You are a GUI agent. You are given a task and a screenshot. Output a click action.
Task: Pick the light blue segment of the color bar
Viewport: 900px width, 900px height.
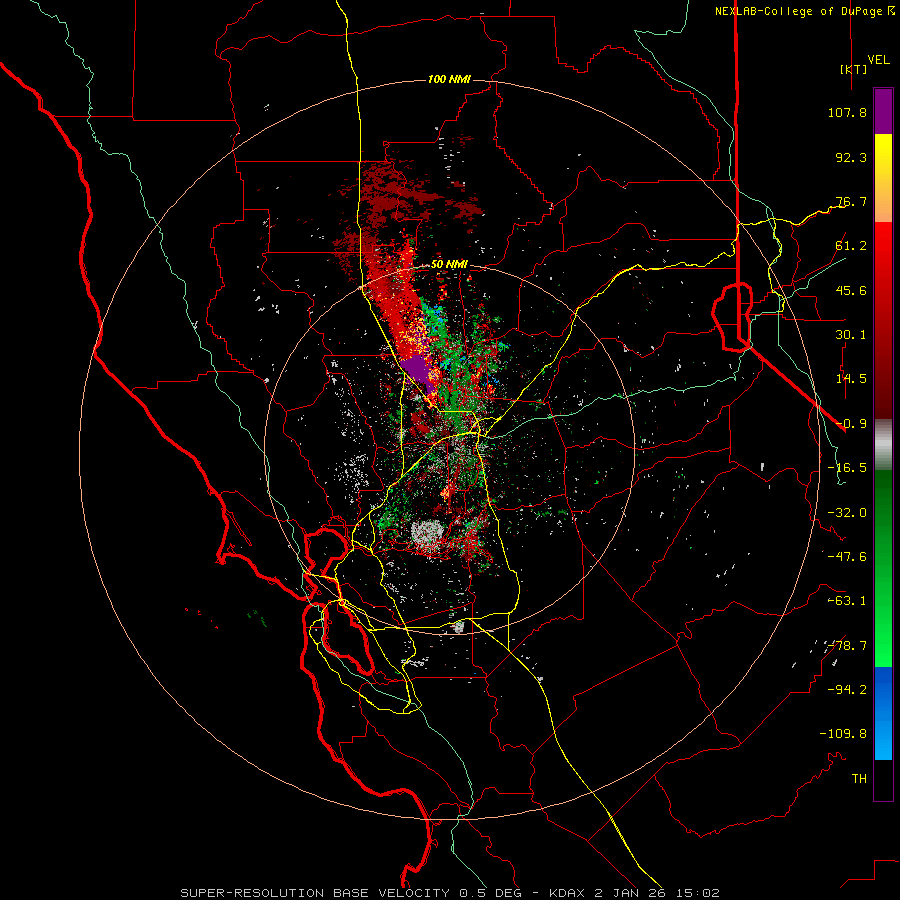tap(883, 738)
